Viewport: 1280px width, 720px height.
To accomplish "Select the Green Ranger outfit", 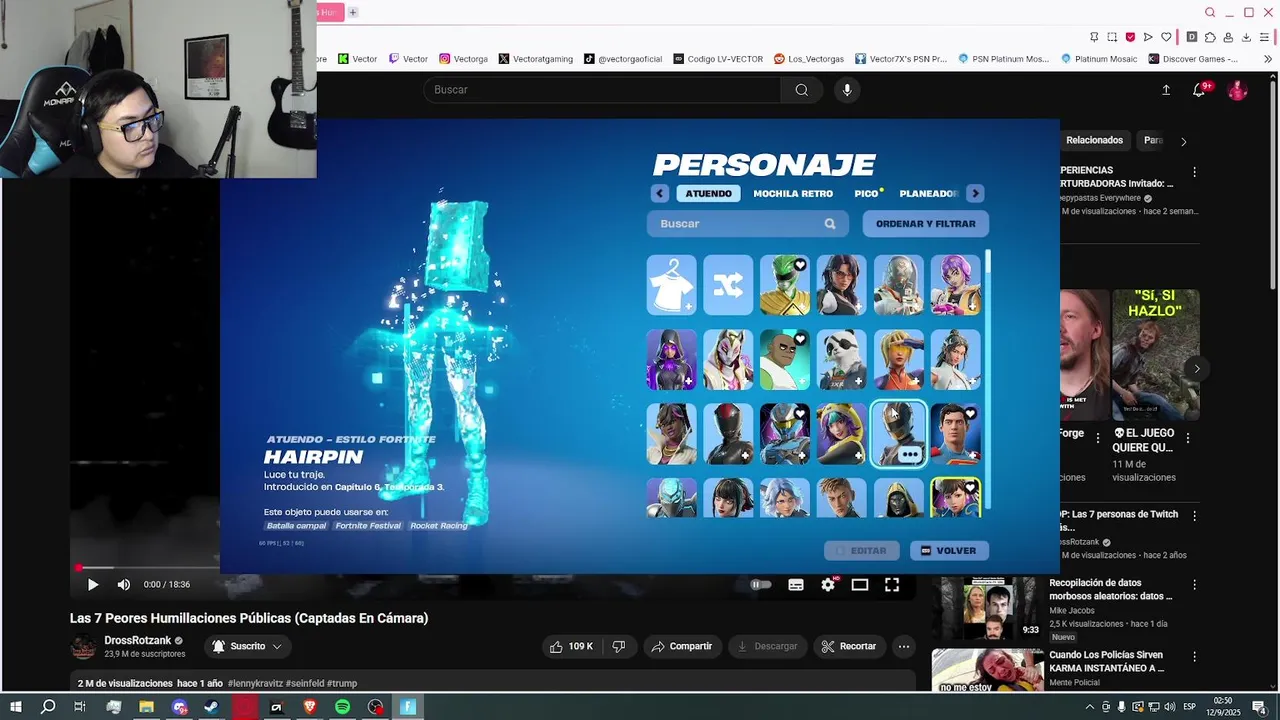I will point(785,285).
